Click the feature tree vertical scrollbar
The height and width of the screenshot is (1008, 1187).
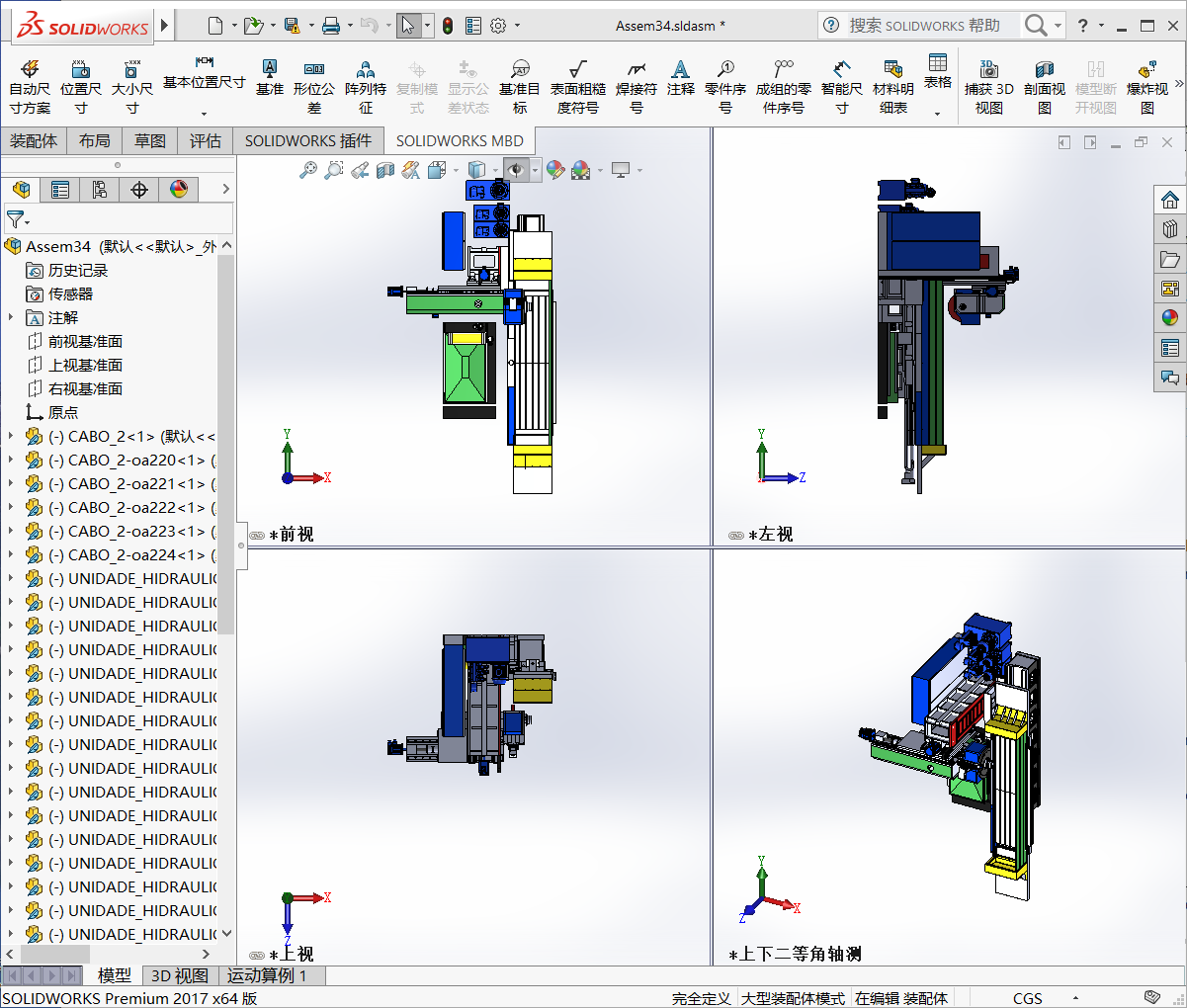pos(226,445)
